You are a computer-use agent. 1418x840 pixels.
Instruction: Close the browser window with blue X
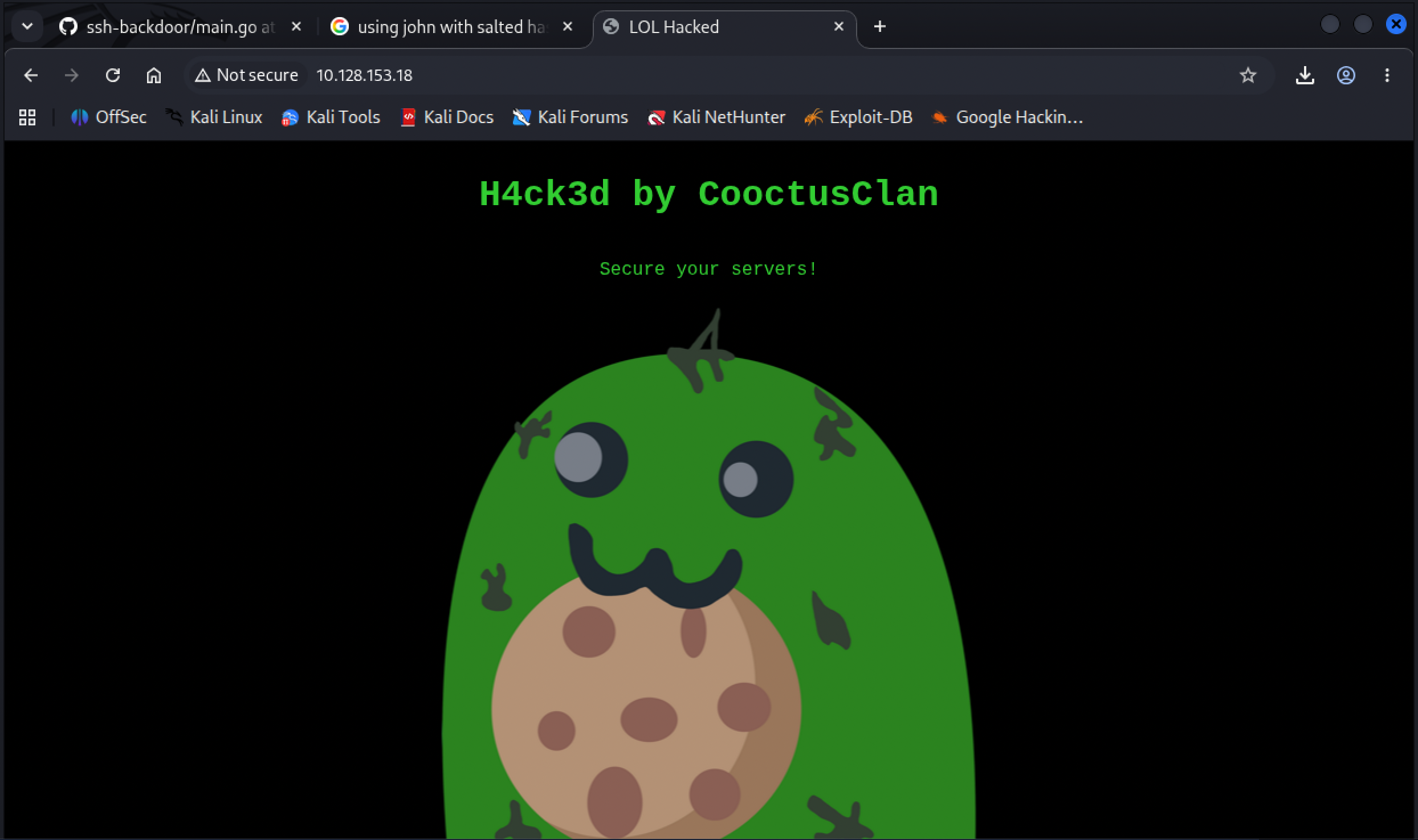click(x=1396, y=25)
